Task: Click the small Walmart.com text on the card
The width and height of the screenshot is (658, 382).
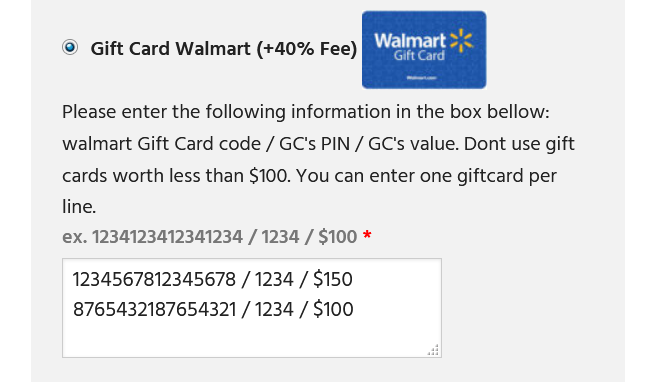Action: coord(422,78)
